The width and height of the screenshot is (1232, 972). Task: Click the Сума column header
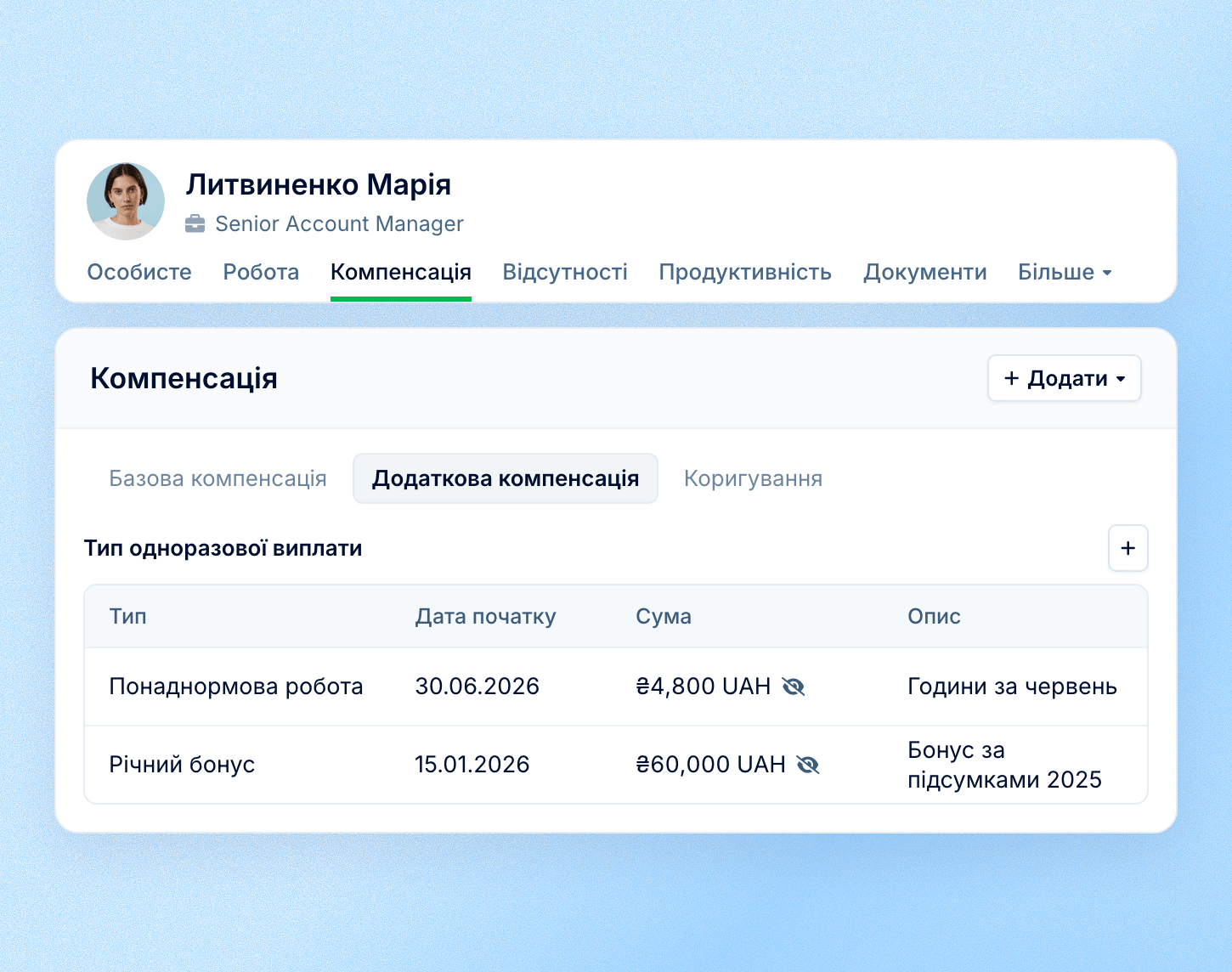(x=664, y=616)
